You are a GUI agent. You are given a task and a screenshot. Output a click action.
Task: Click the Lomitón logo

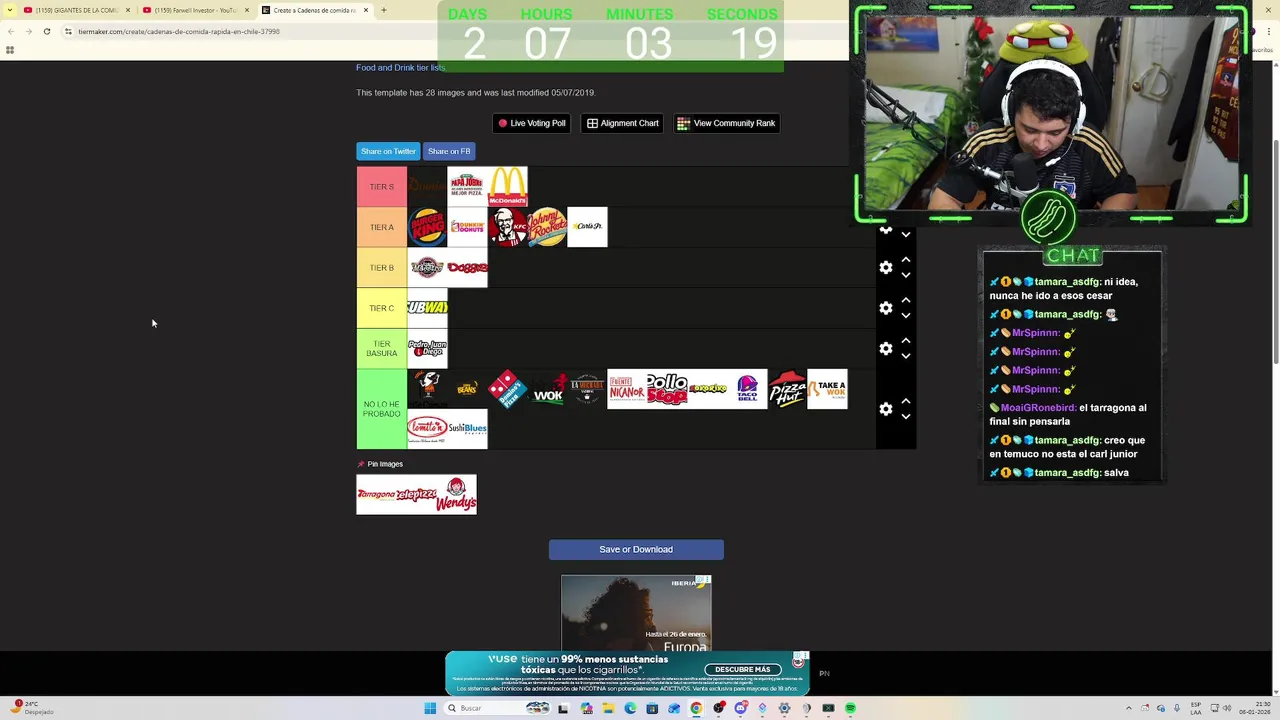[427, 429]
